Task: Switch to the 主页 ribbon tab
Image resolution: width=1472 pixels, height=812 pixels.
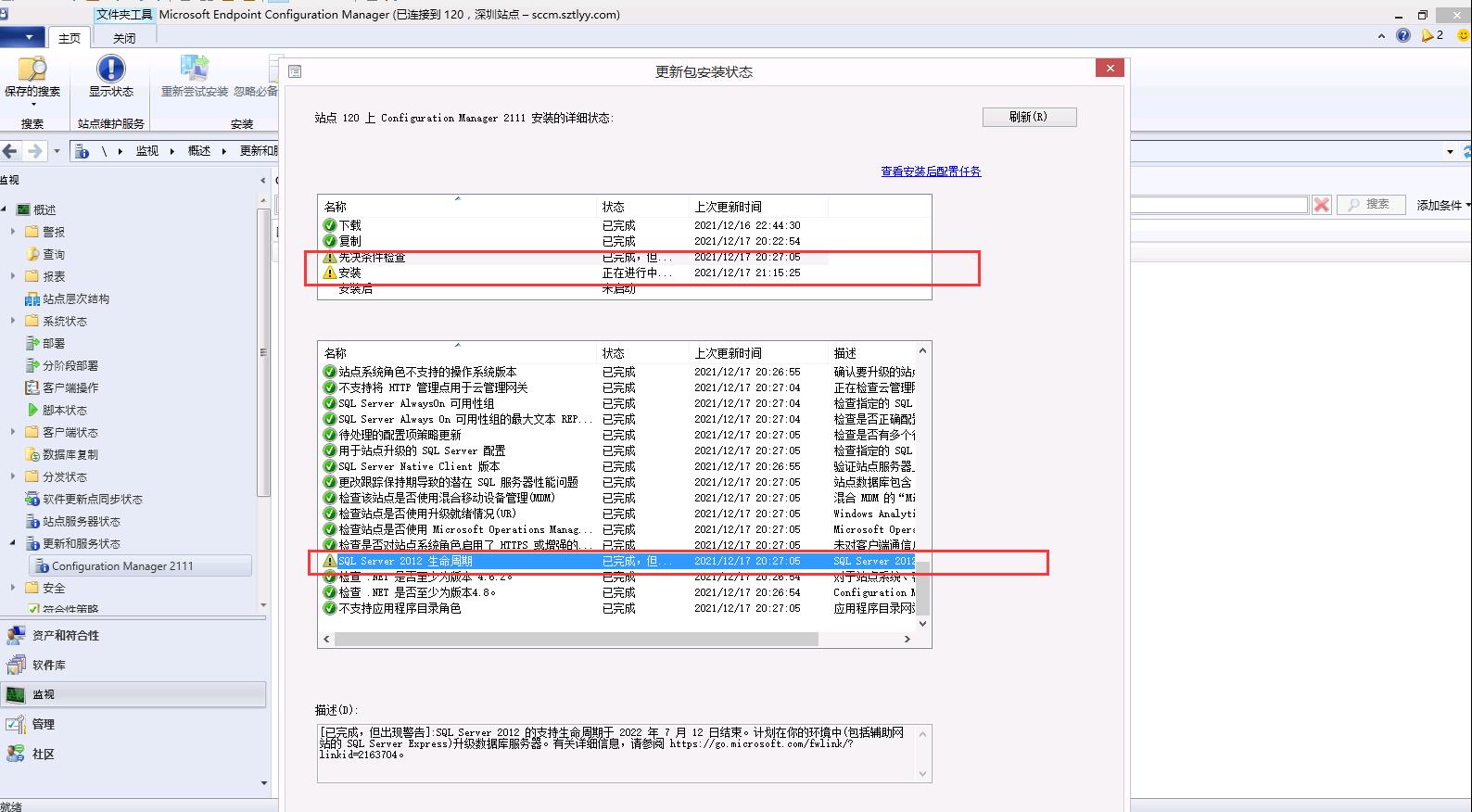Action: pos(70,38)
